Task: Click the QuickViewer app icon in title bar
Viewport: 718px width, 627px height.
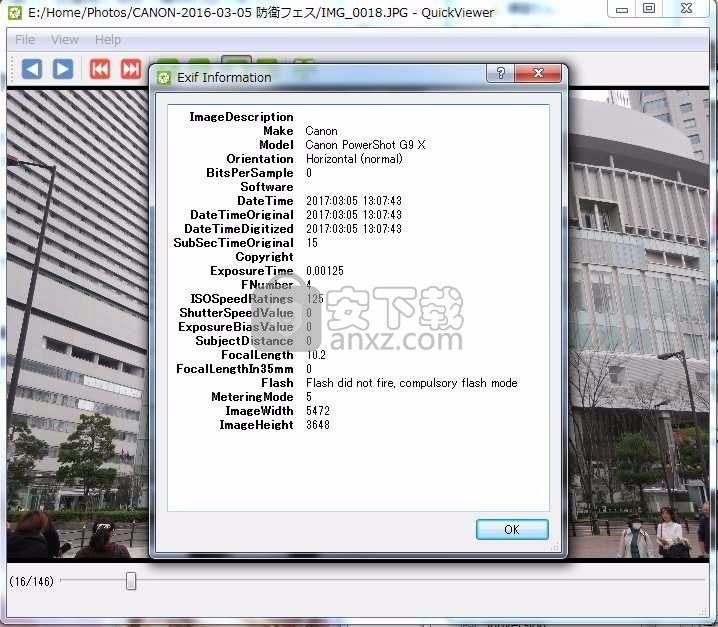Action: (x=15, y=12)
